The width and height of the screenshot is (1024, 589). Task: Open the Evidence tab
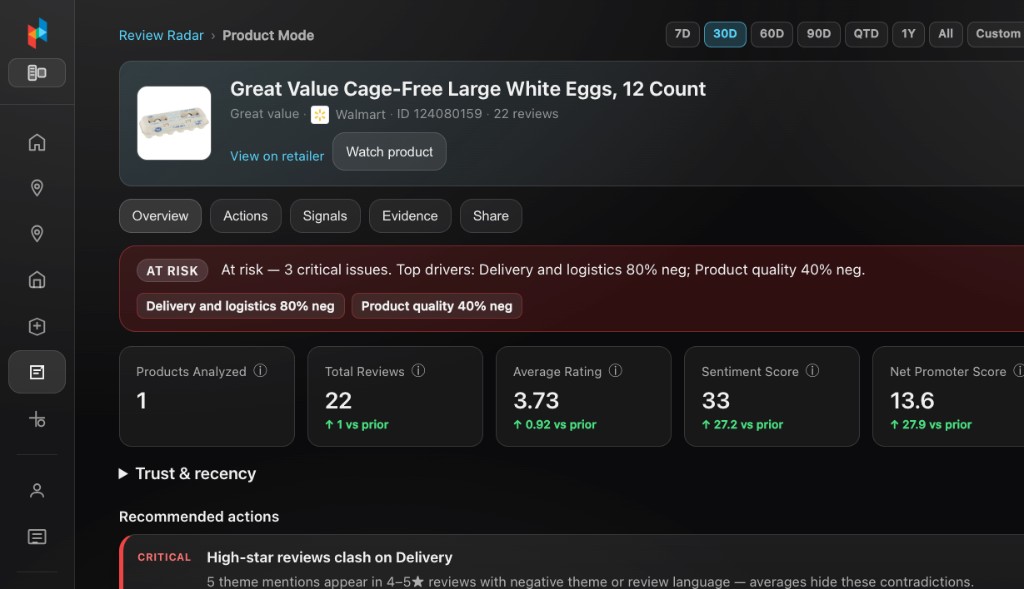point(409,216)
